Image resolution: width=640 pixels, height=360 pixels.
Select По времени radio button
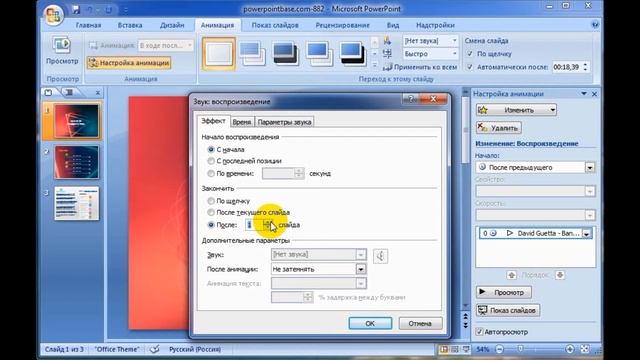[x=211, y=174]
